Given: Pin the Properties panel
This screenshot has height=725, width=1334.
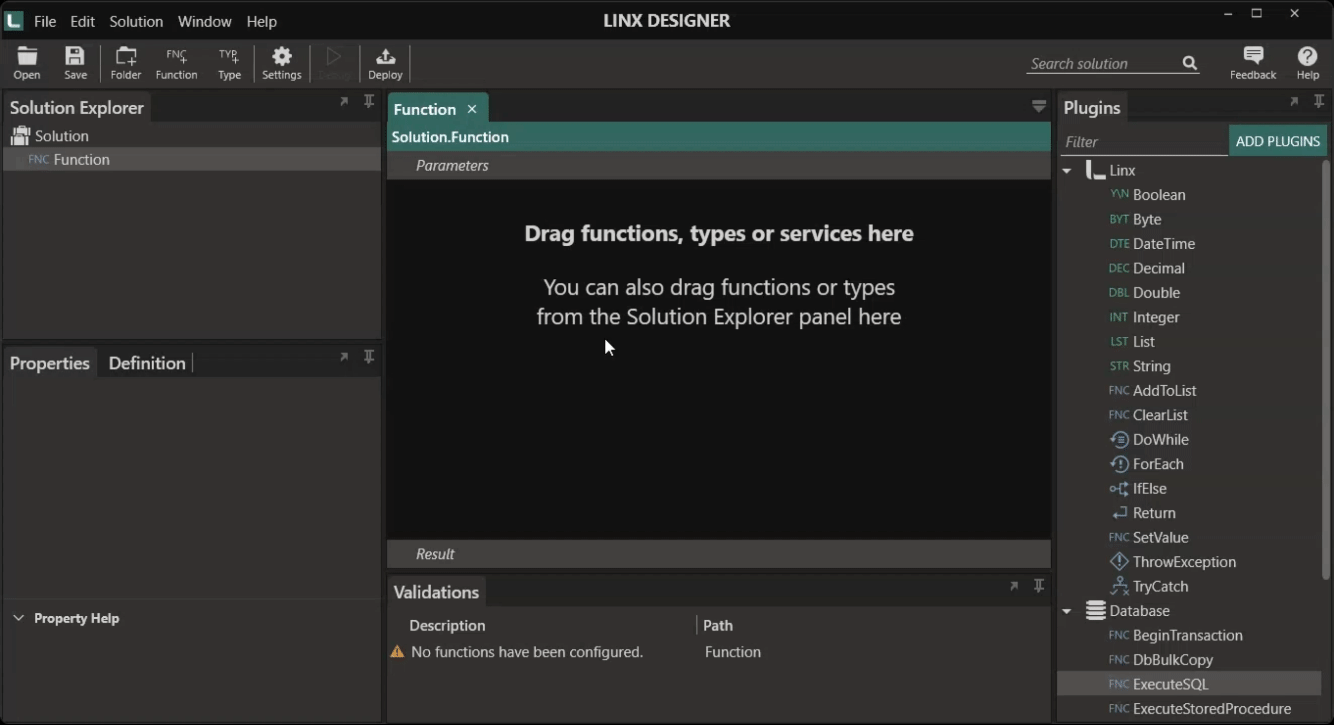Looking at the screenshot, I should tap(369, 357).
